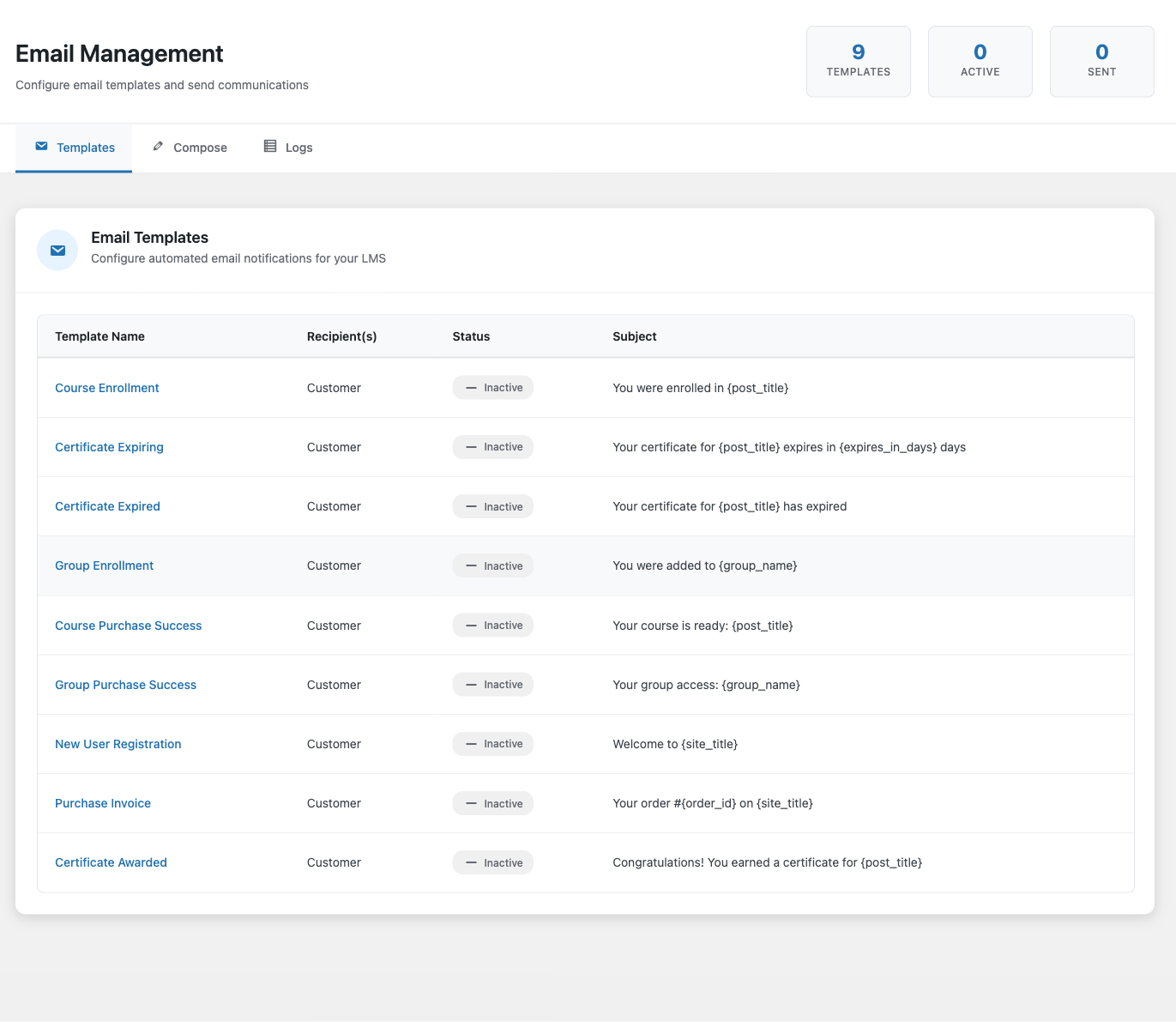Activate the Group Enrollment status toggle

[492, 565]
